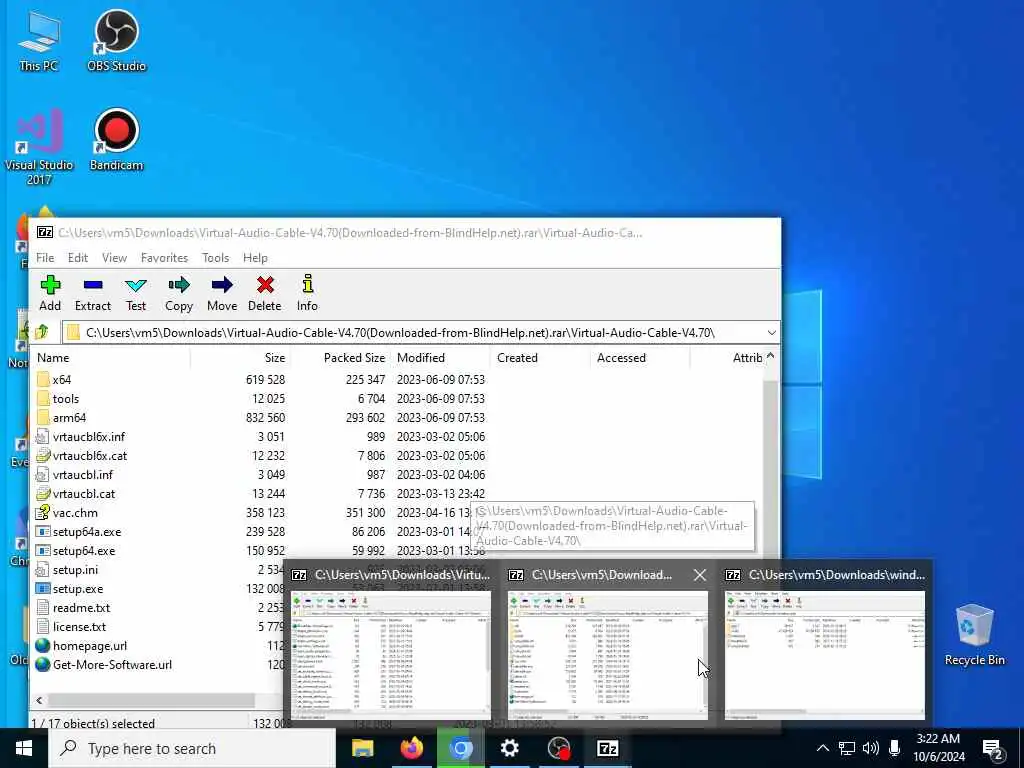
Task: Open the Edit menu
Action: [x=78, y=258]
